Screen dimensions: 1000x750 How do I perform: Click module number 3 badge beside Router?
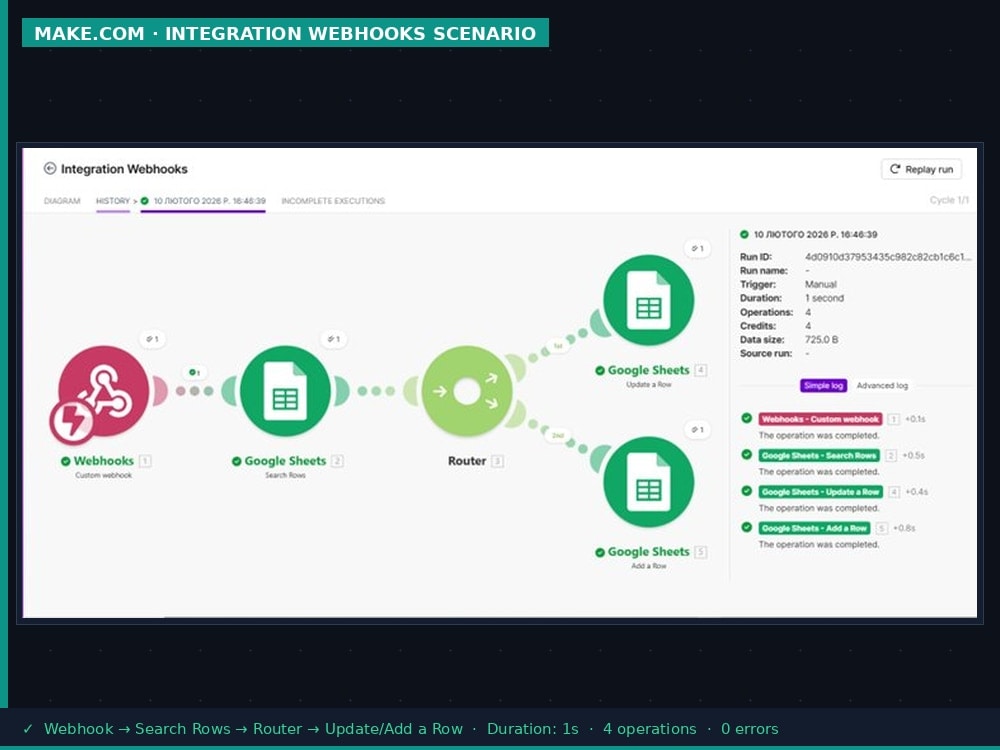(498, 461)
